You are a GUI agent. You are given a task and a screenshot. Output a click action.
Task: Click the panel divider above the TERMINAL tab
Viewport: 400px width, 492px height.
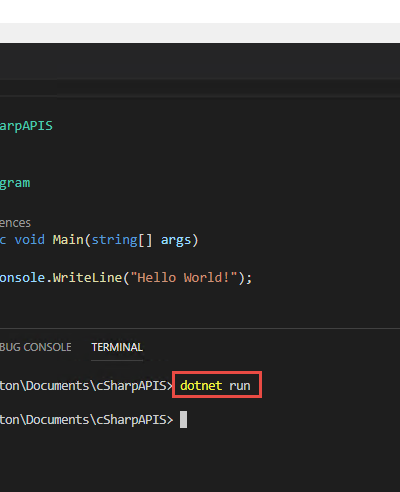(200, 329)
